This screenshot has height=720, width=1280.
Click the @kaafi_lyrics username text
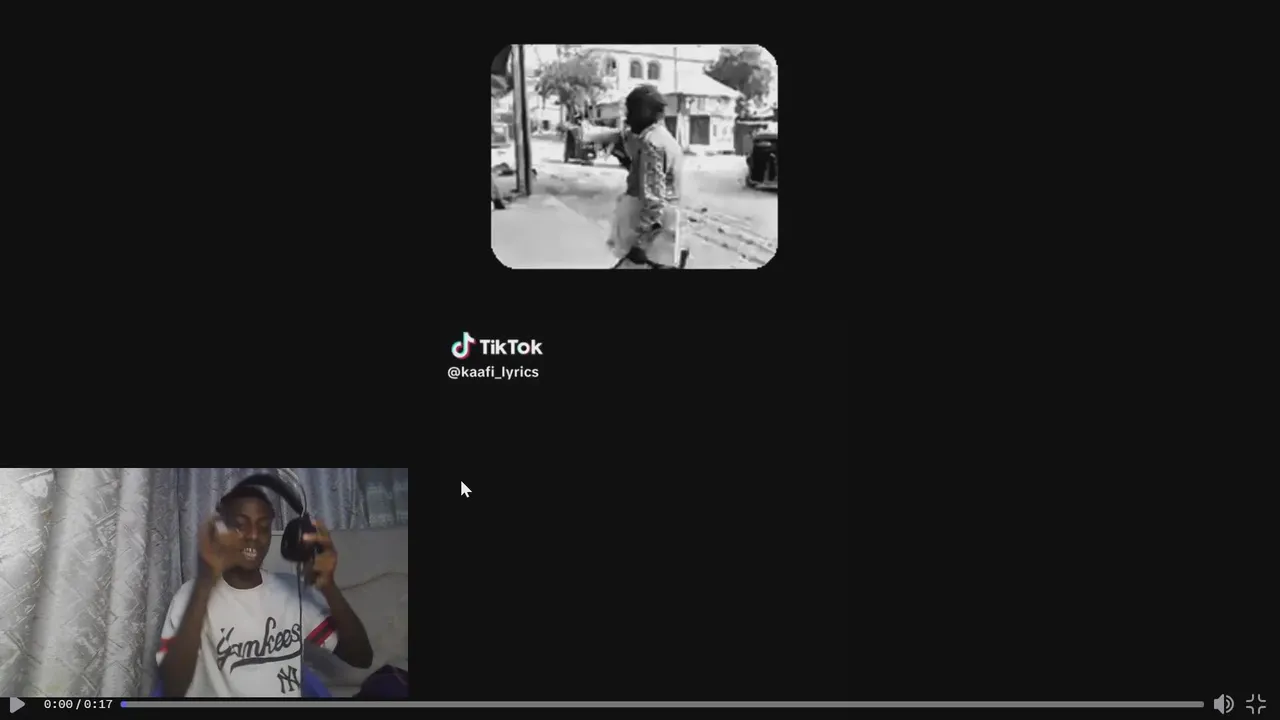[493, 372]
